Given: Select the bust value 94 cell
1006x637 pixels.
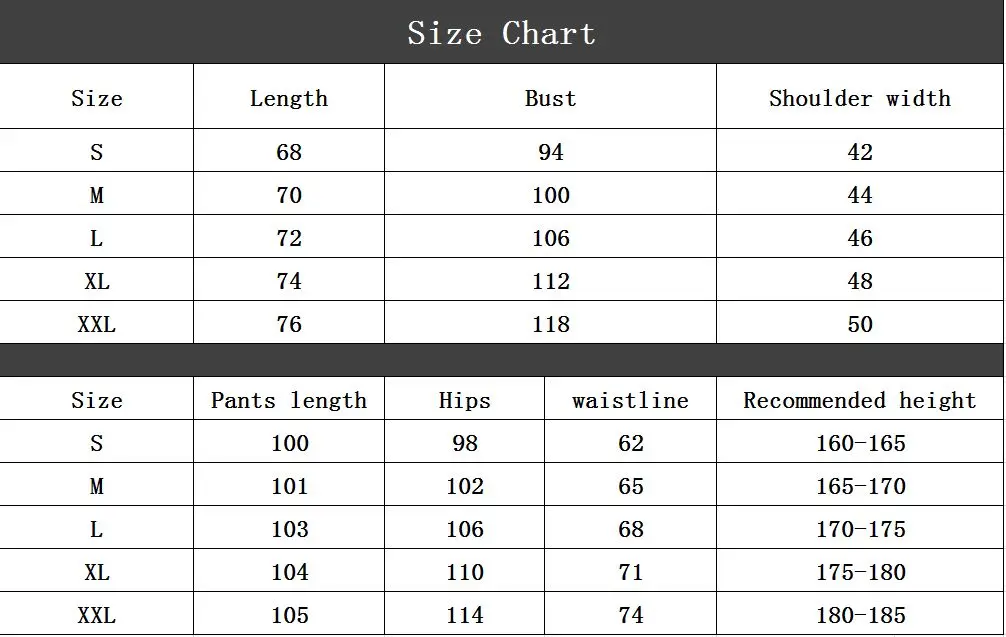Looking at the screenshot, I should [x=550, y=152].
